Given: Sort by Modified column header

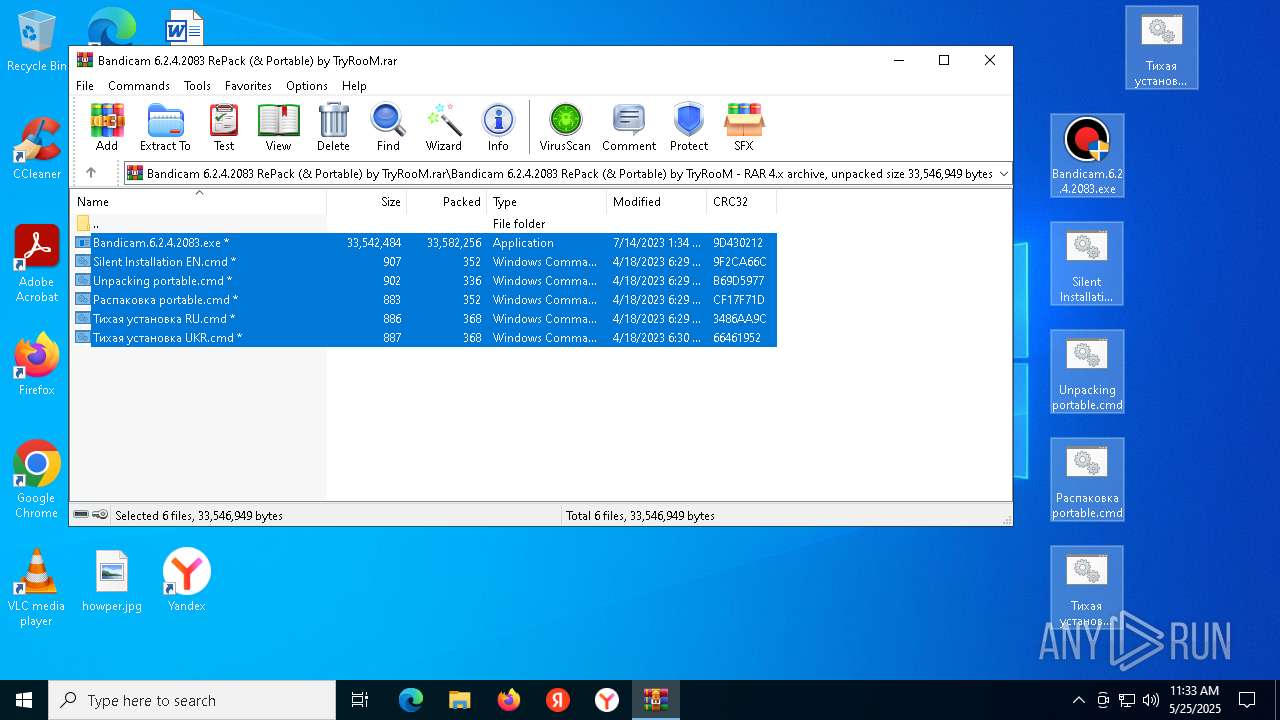Looking at the screenshot, I should click(x=657, y=202).
